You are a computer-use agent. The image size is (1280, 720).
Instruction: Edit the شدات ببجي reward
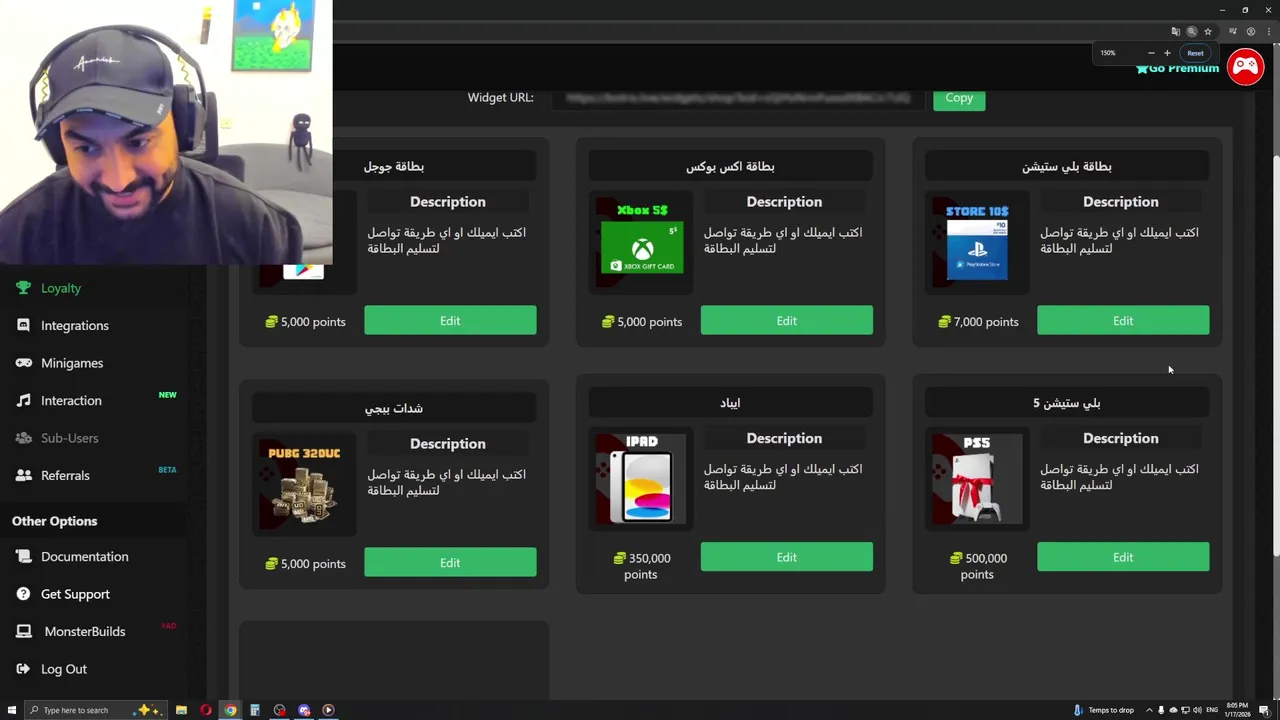[450, 563]
